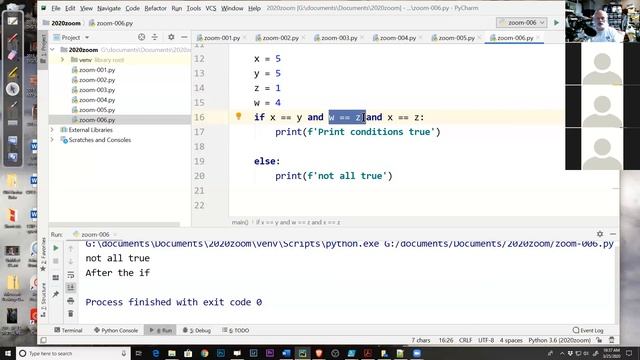Open Zoom app from taskbar
The width and height of the screenshot is (640, 360).
[417, 353]
